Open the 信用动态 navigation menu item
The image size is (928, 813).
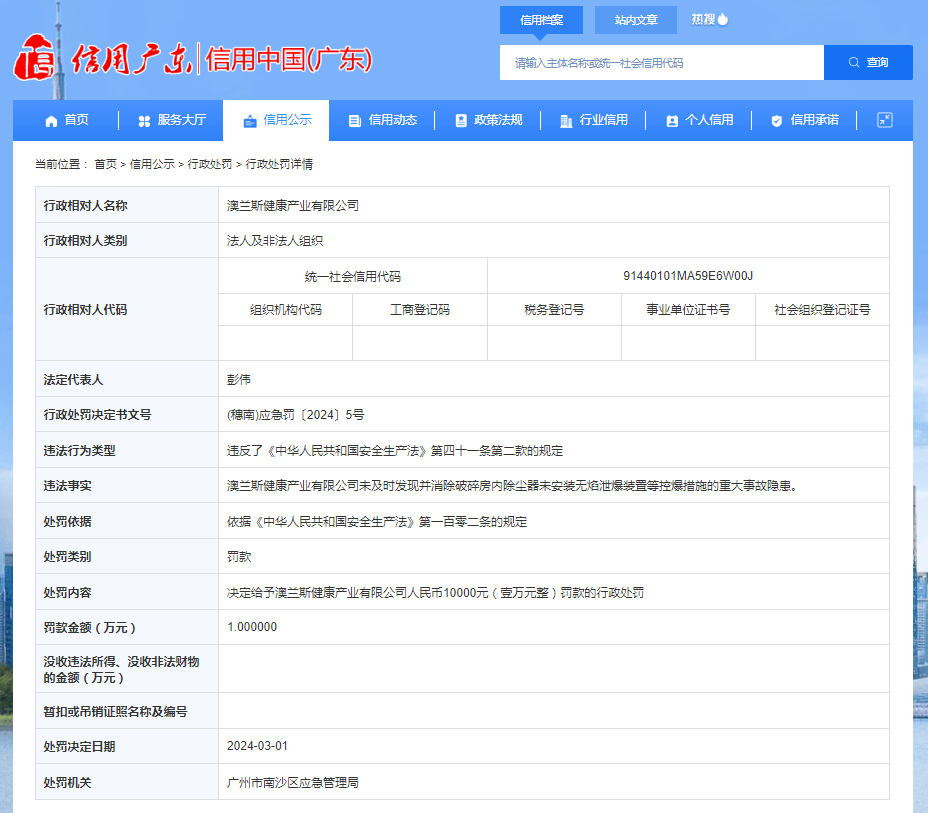click(382, 120)
